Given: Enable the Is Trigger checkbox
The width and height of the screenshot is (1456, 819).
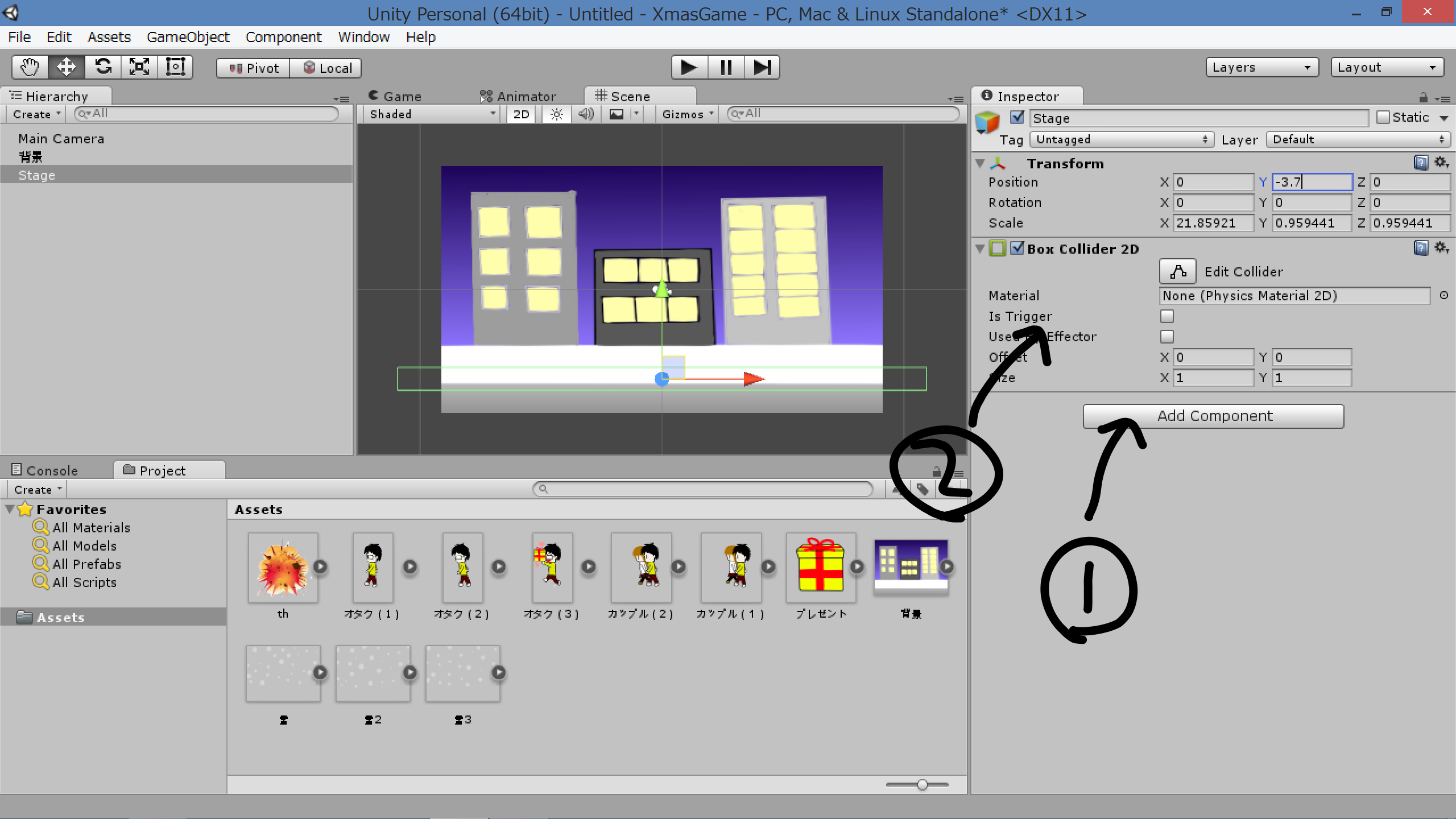Looking at the screenshot, I should (x=1167, y=316).
